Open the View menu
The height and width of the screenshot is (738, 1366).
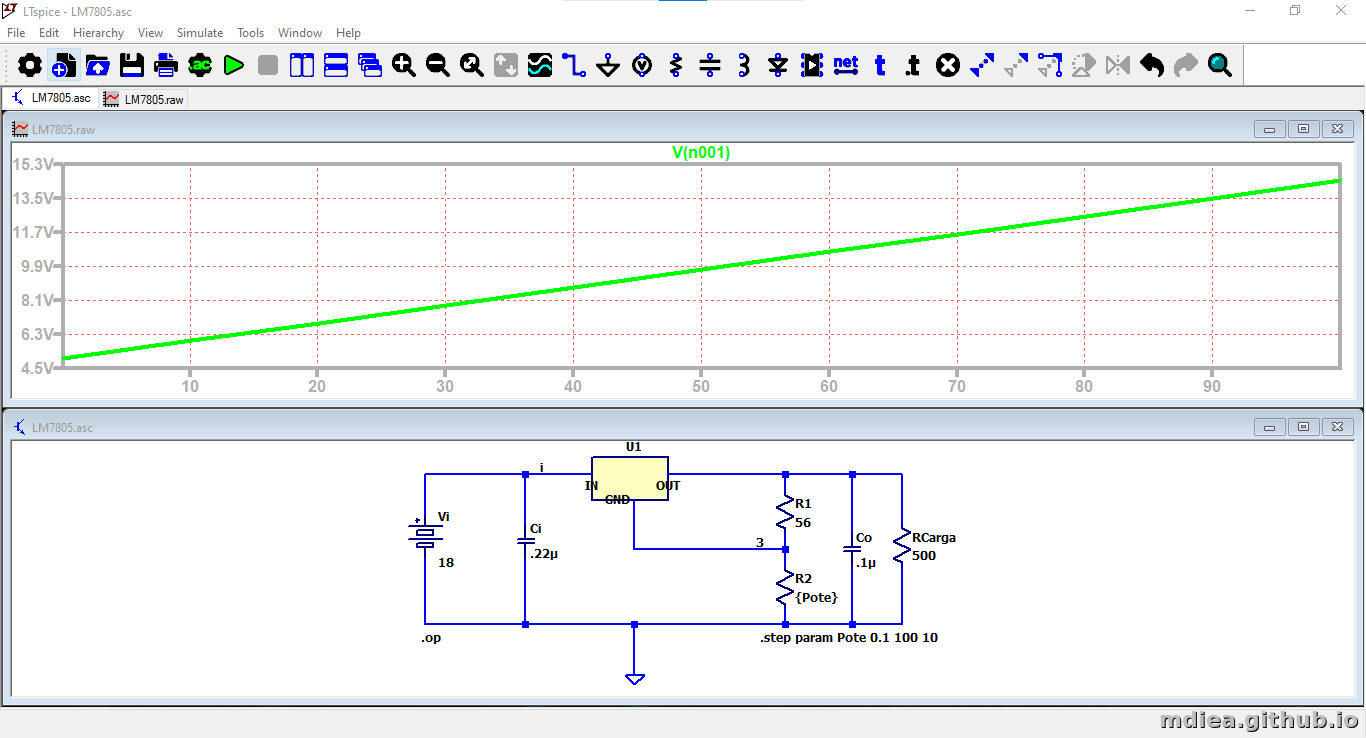[151, 33]
